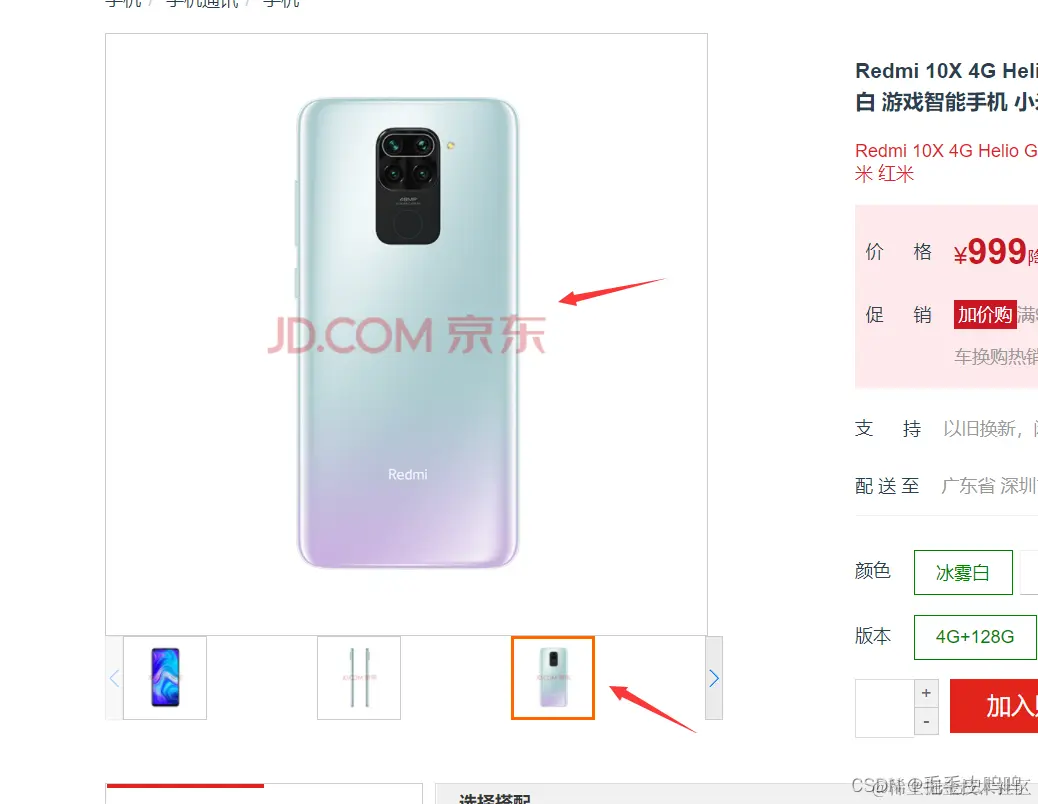The height and width of the screenshot is (804, 1038).
Task: Increase quantity with the plus button
Action: coord(926,693)
